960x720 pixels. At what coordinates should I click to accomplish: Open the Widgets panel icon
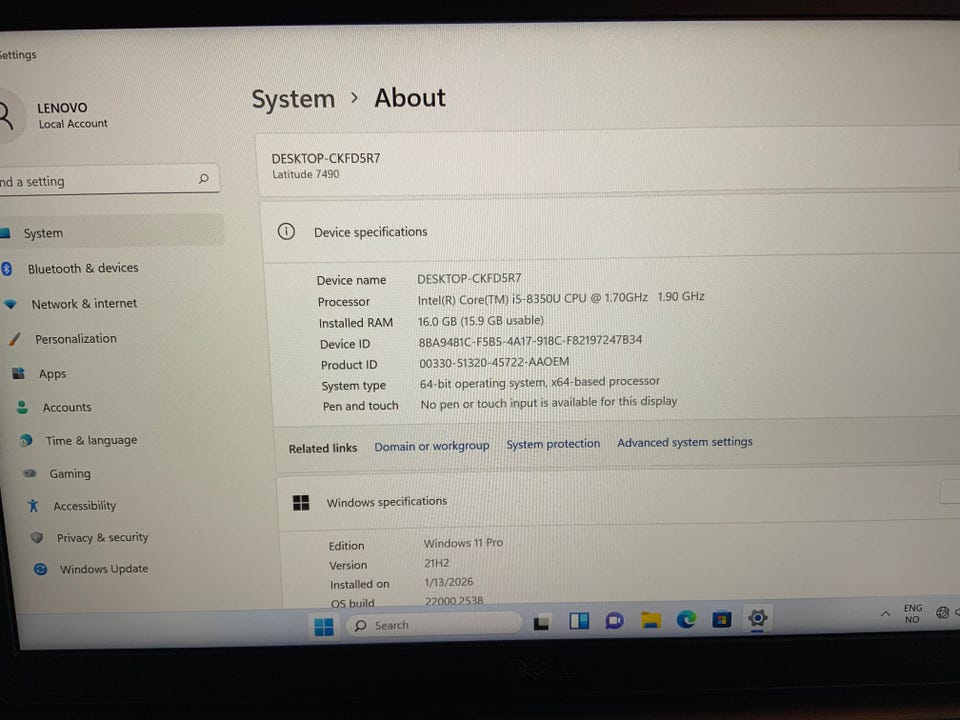pyautogui.click(x=579, y=621)
